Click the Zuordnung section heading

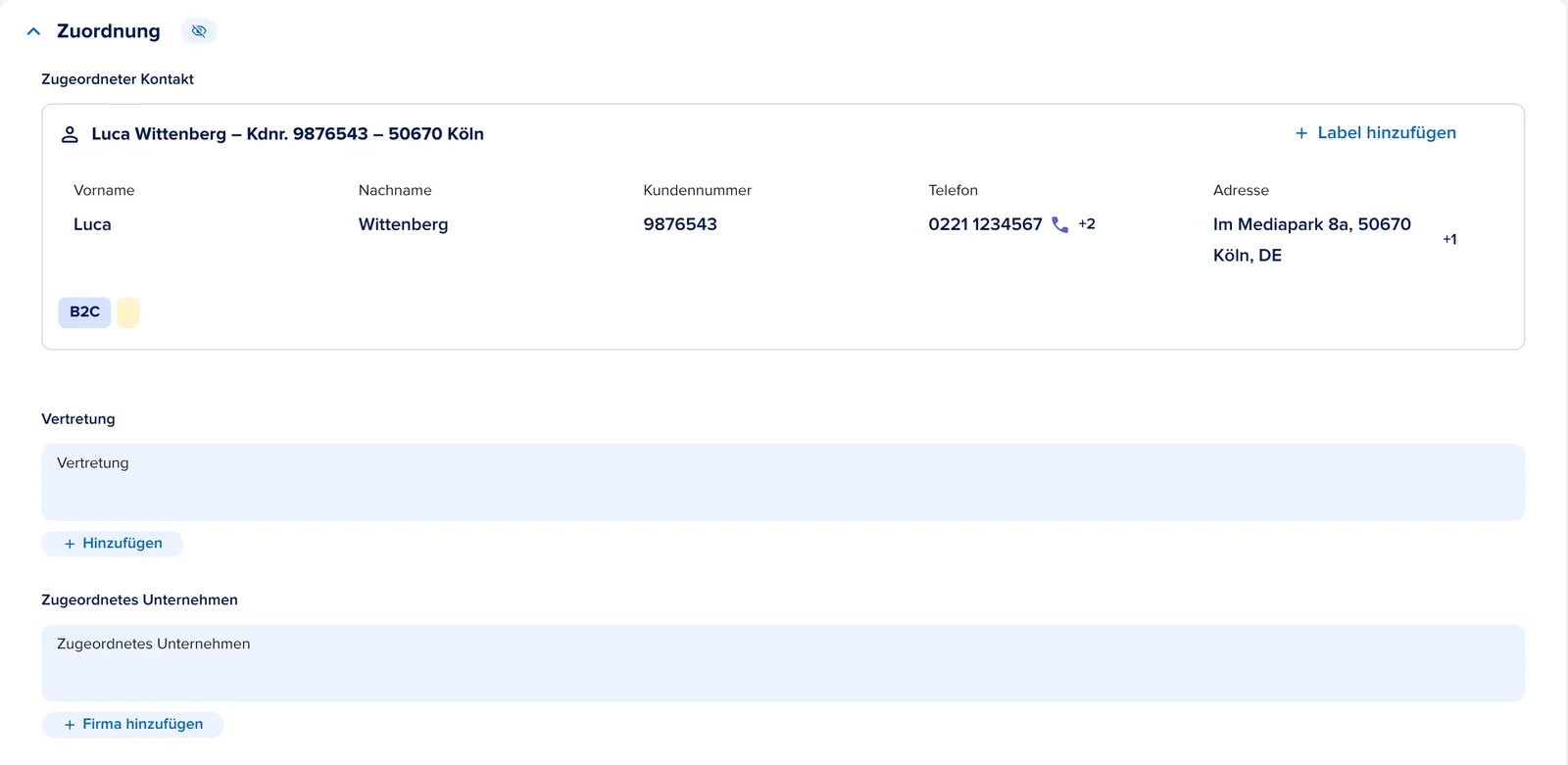[x=109, y=31]
